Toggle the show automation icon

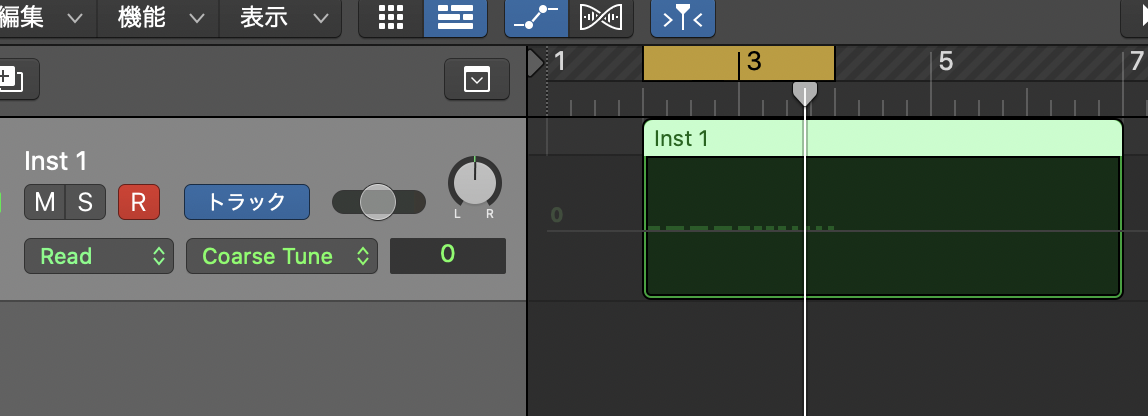[x=536, y=18]
